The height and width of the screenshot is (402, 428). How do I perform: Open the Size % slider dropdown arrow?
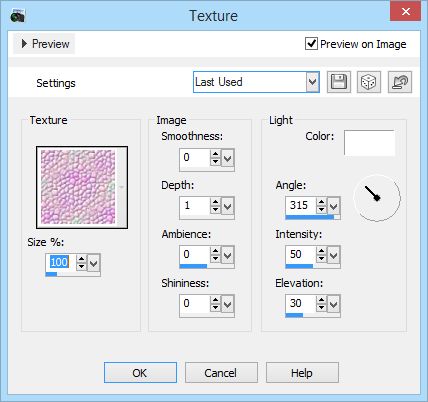click(94, 263)
